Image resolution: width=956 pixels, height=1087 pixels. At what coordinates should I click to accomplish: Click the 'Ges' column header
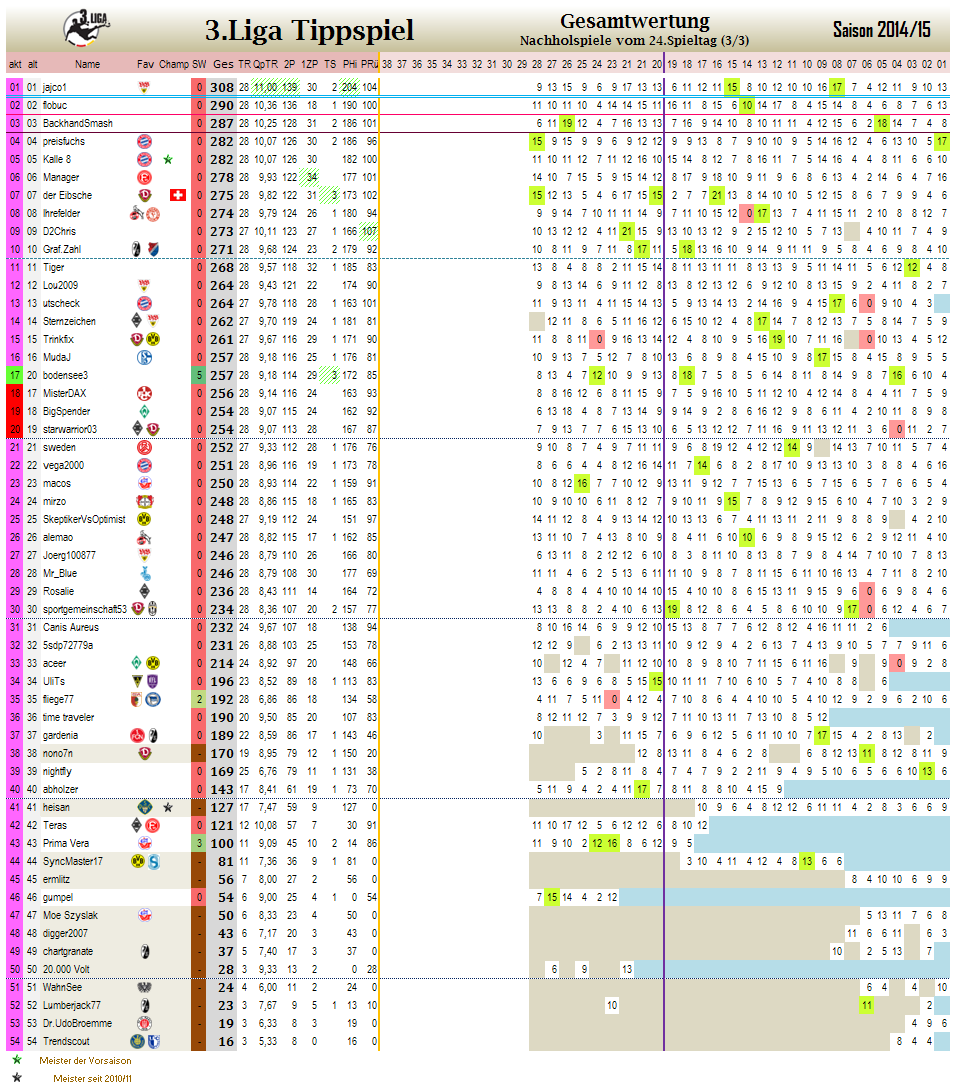tap(222, 64)
